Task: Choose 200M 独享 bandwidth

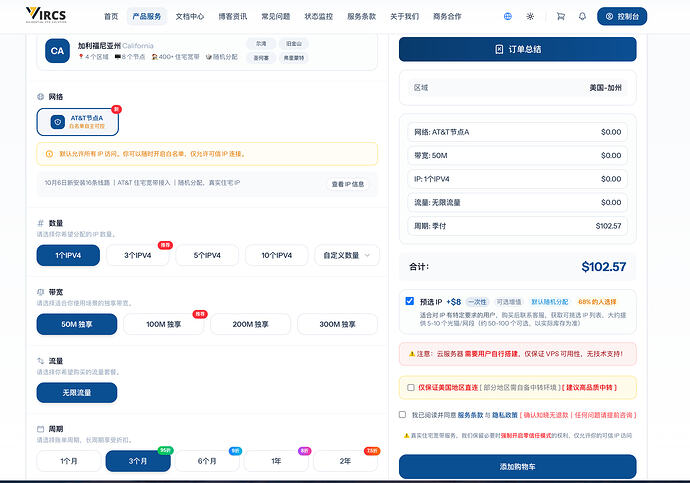Action: pos(250,324)
